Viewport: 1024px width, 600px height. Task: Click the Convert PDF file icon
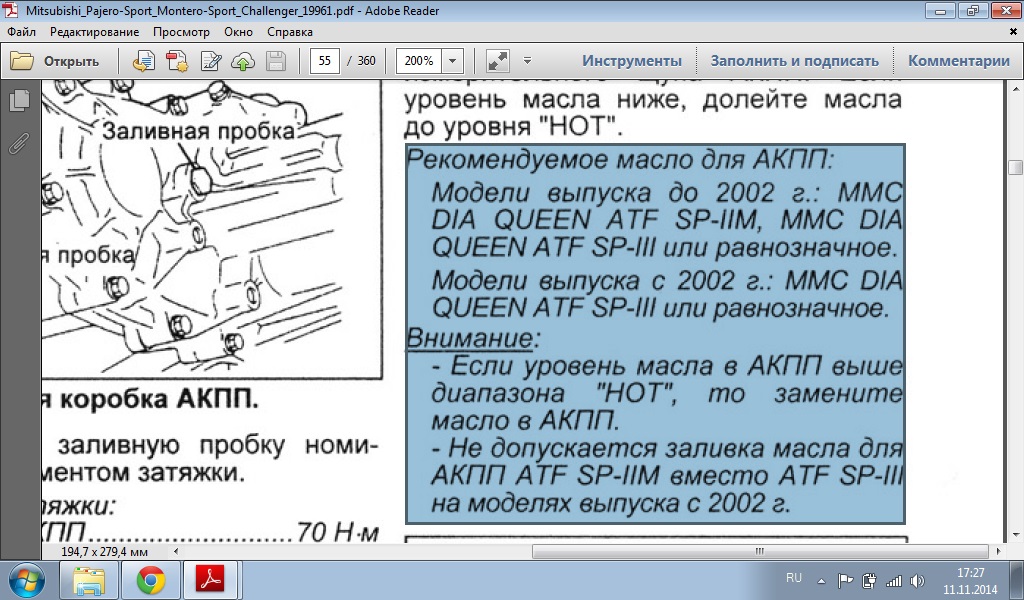pos(143,61)
